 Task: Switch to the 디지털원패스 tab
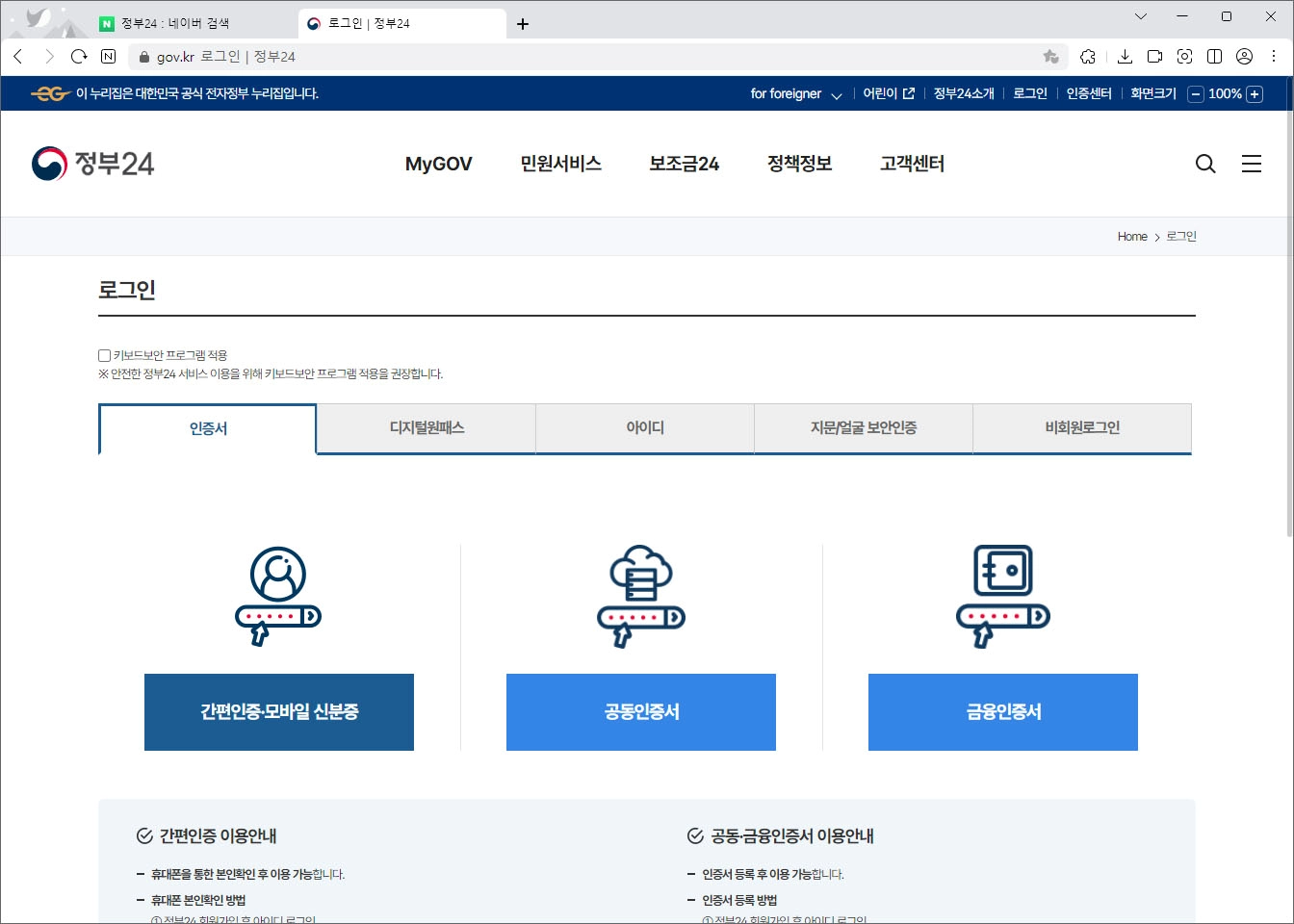tap(425, 428)
